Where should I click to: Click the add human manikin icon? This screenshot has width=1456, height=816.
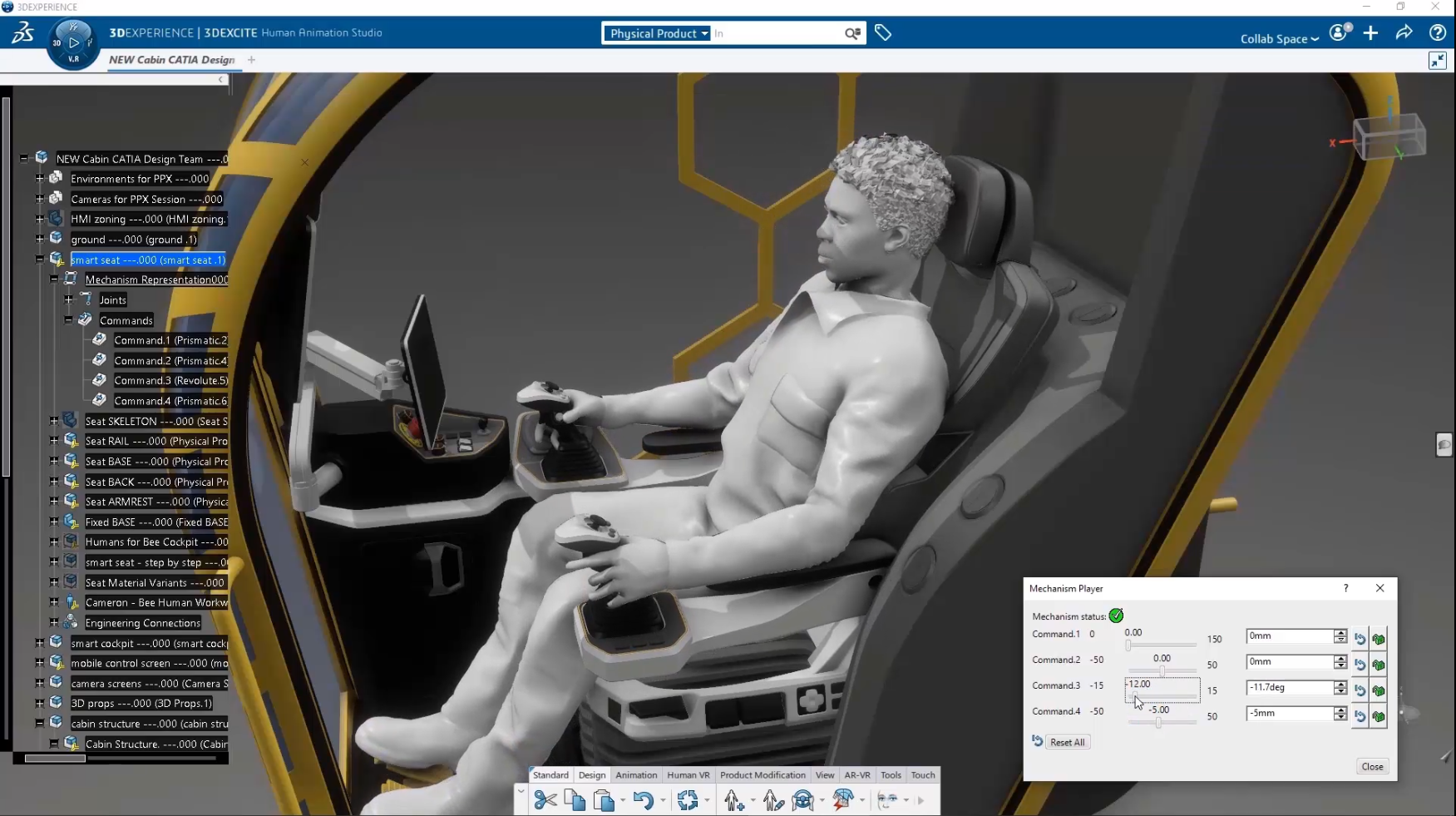coord(733,800)
